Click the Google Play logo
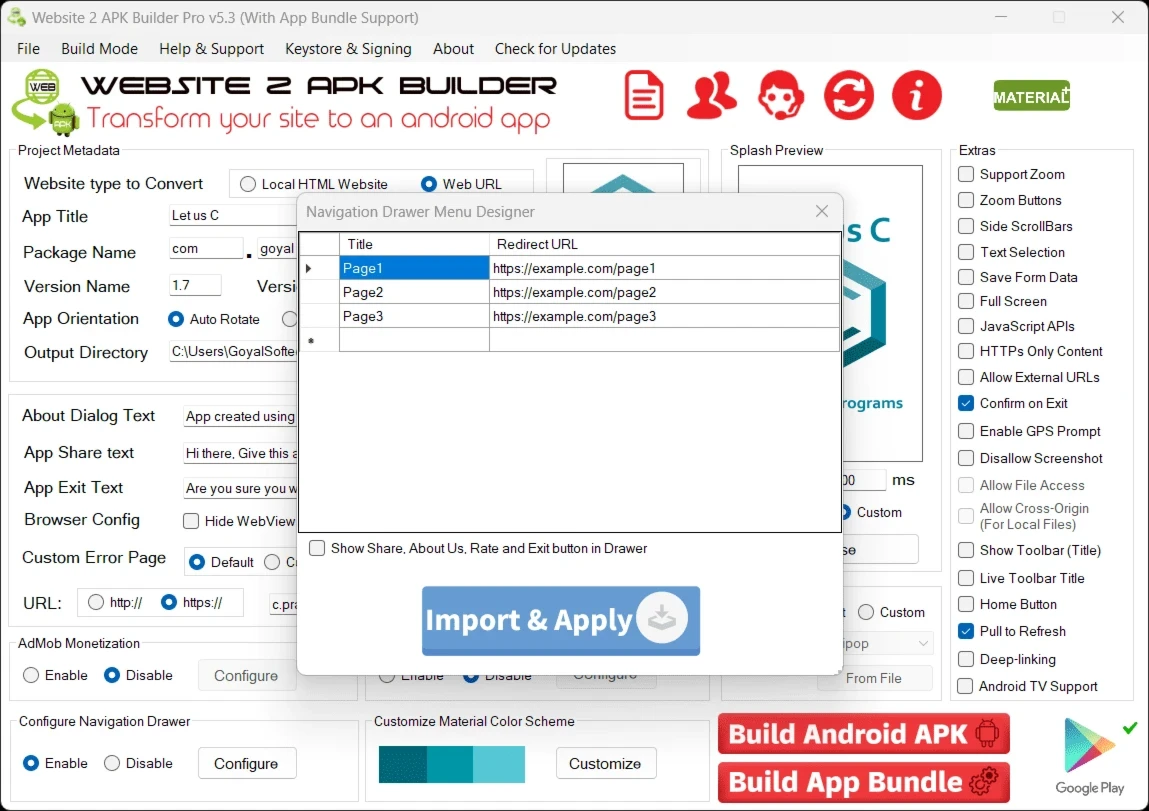This screenshot has height=811, width=1149. (x=1090, y=755)
